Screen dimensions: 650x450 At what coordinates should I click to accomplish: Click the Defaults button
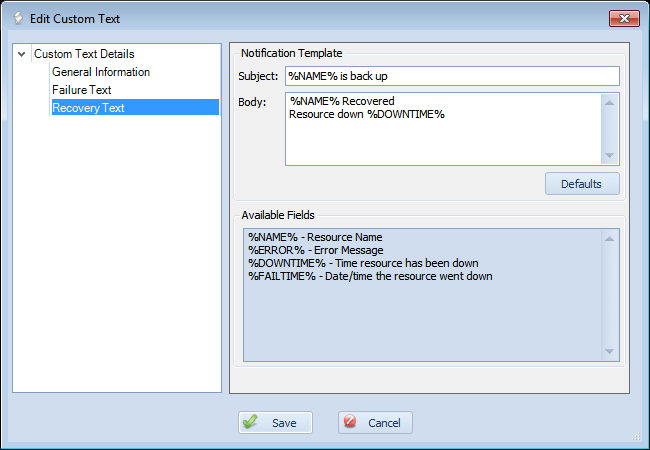(582, 184)
